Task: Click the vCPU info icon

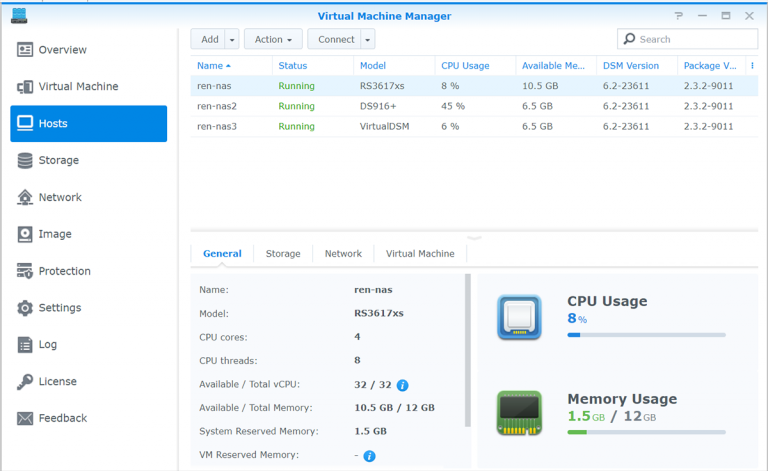Action: pos(402,385)
